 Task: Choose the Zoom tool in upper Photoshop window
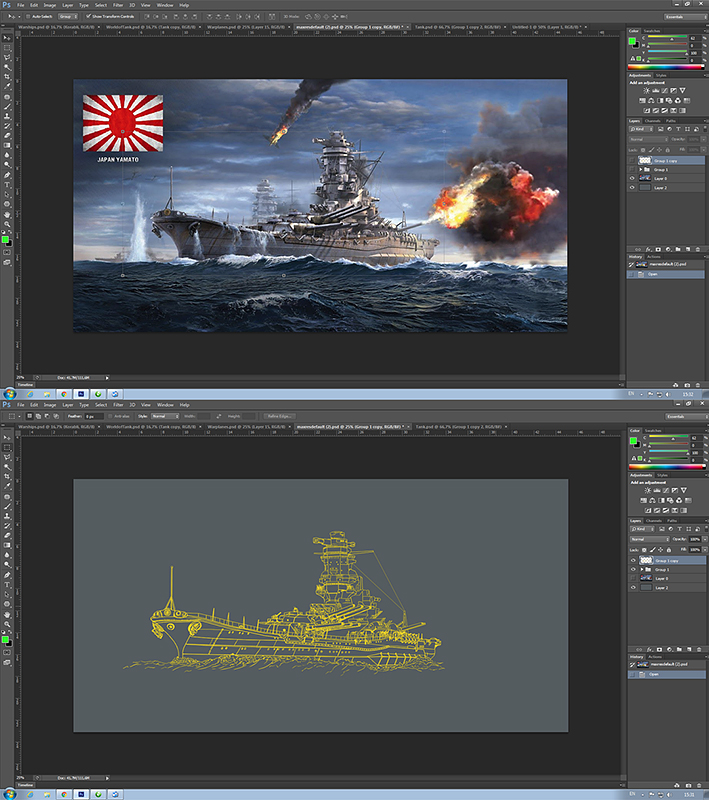(x=7, y=224)
